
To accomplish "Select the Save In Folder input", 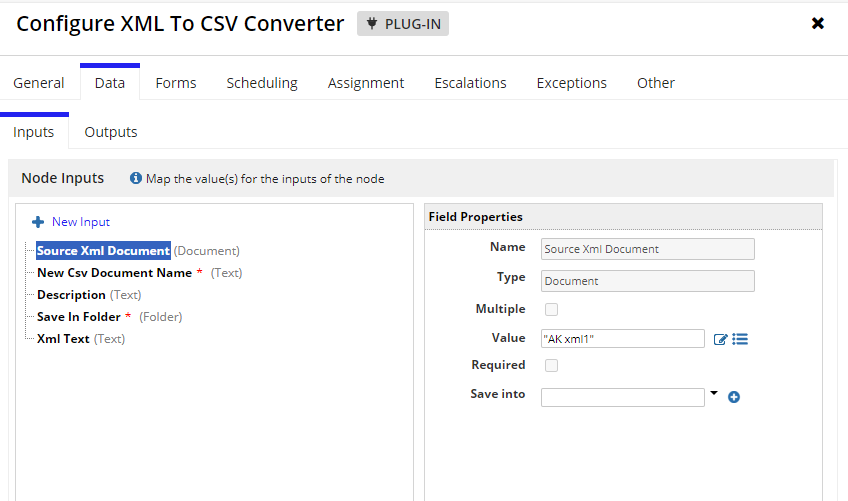I will (x=78, y=317).
